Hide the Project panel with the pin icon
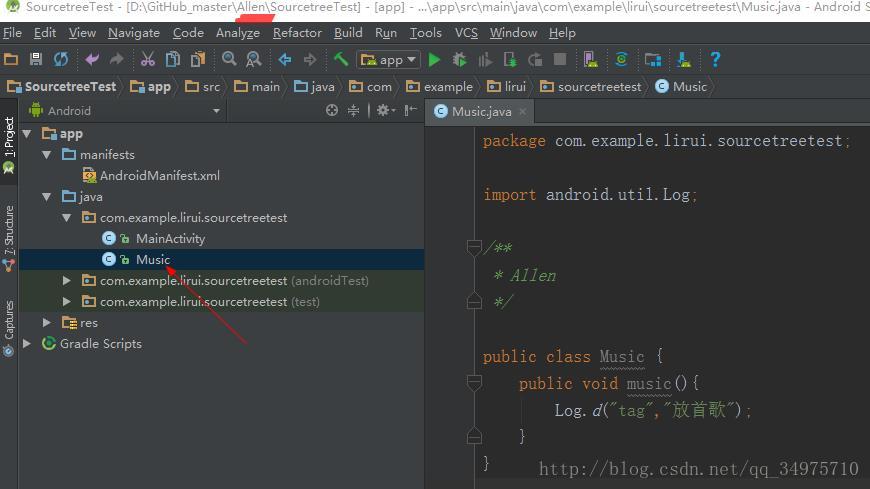Screen dimensions: 870x489 [411, 110]
